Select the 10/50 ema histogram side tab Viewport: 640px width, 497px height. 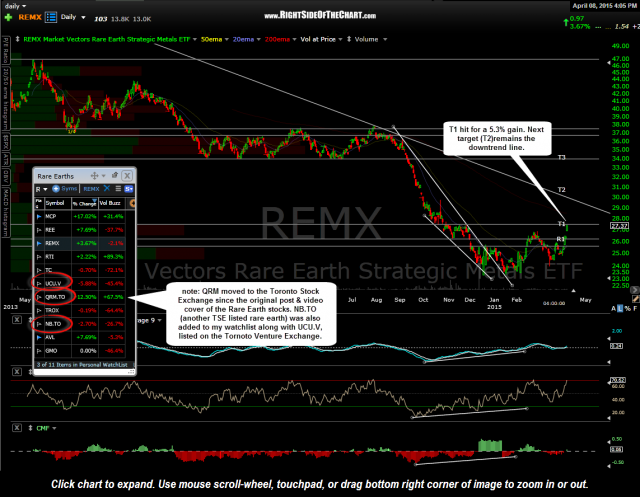(6, 99)
